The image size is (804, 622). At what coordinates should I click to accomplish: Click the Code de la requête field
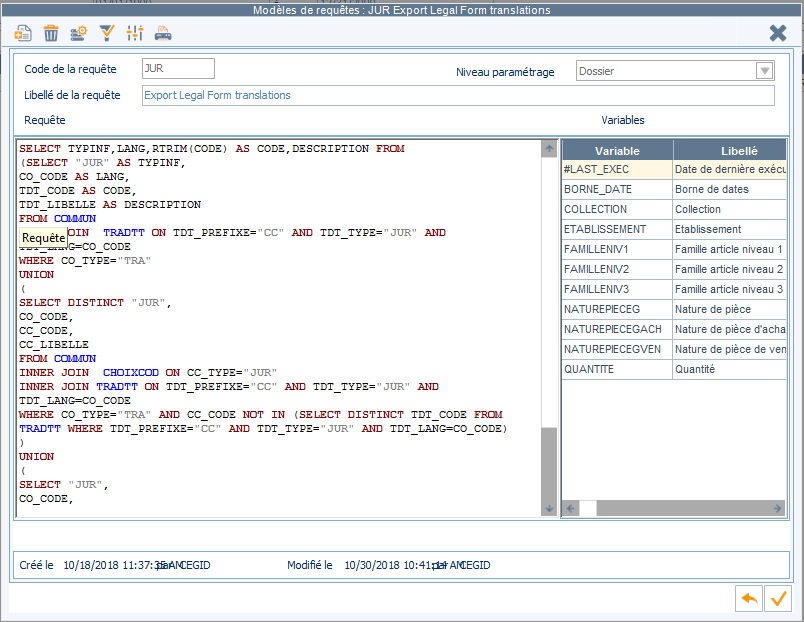click(x=178, y=68)
